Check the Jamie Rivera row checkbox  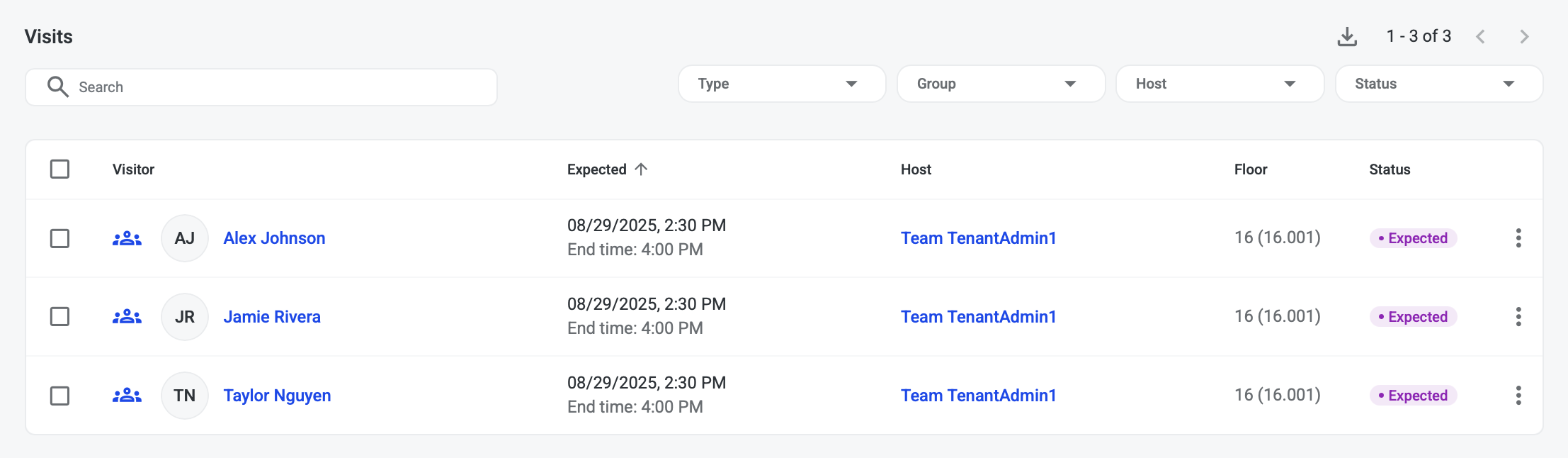60,317
